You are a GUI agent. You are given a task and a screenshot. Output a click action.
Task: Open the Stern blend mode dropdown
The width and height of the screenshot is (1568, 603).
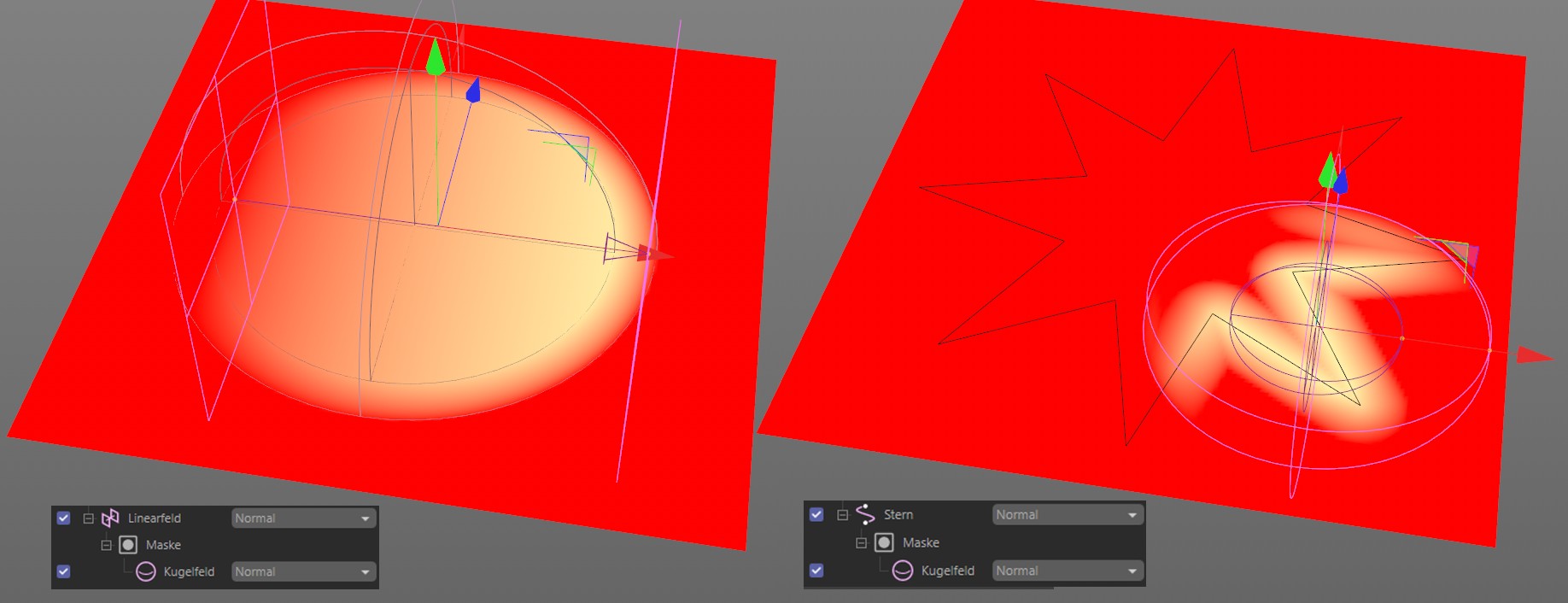coord(1067,515)
